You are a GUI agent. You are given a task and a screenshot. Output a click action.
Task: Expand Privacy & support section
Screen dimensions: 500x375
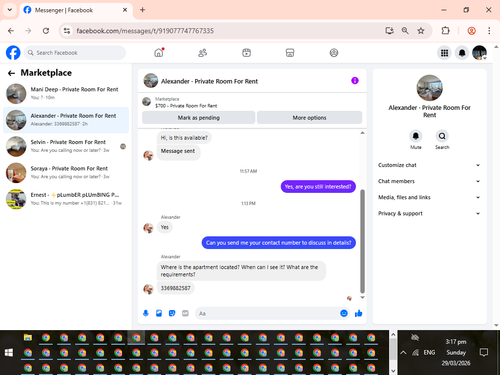(429, 213)
